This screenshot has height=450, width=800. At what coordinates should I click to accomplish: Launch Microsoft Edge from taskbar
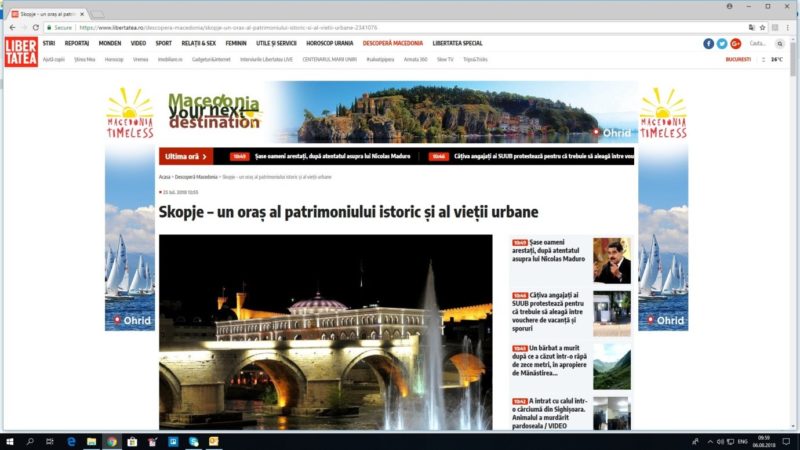pos(71,441)
